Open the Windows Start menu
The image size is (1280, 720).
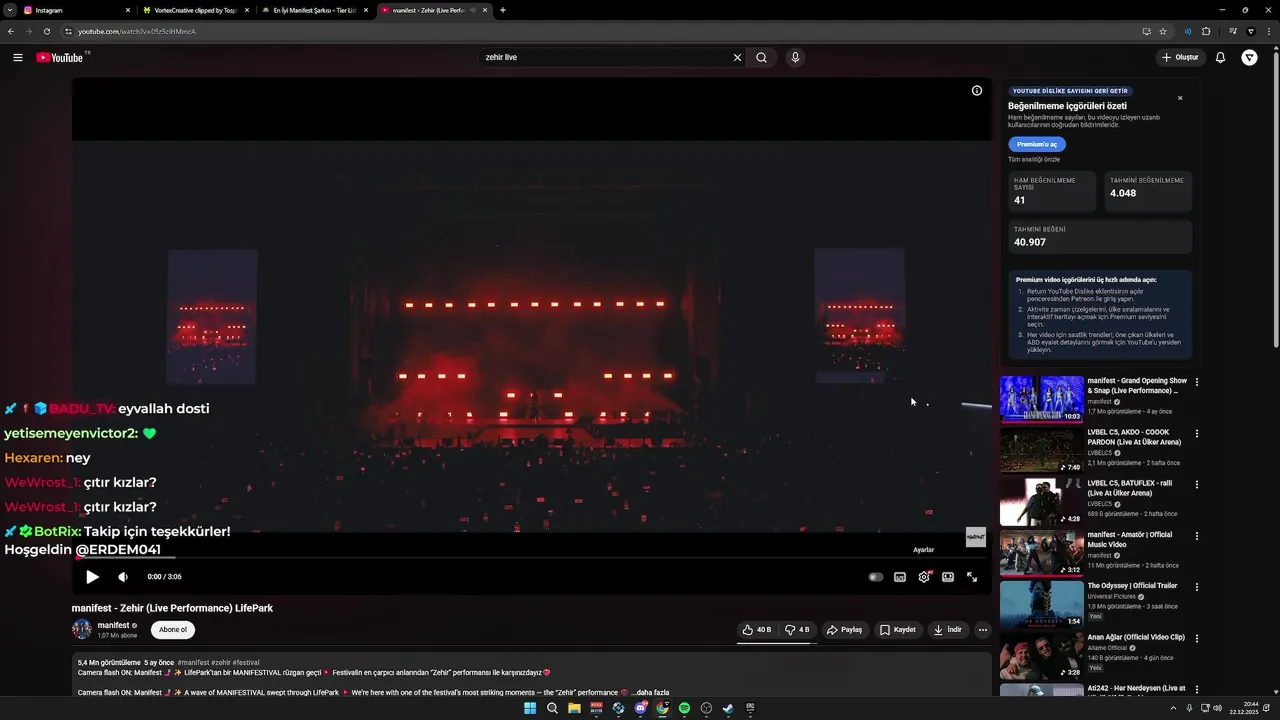point(530,708)
